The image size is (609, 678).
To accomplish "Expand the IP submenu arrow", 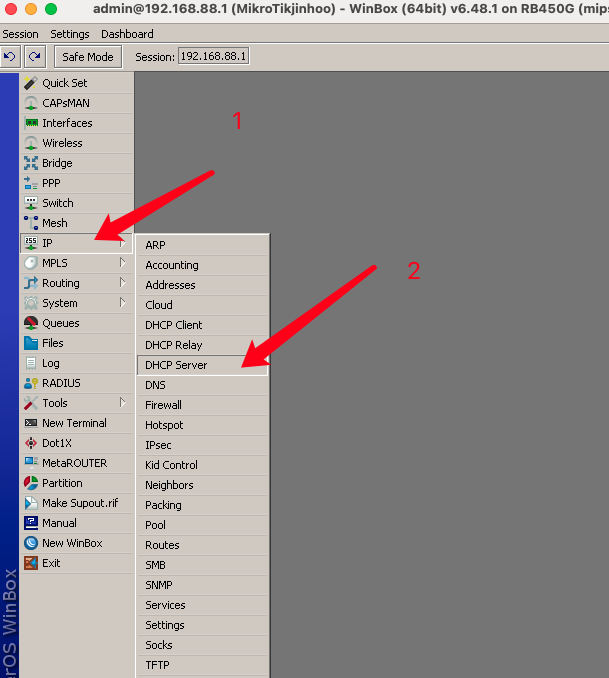I will coord(123,243).
